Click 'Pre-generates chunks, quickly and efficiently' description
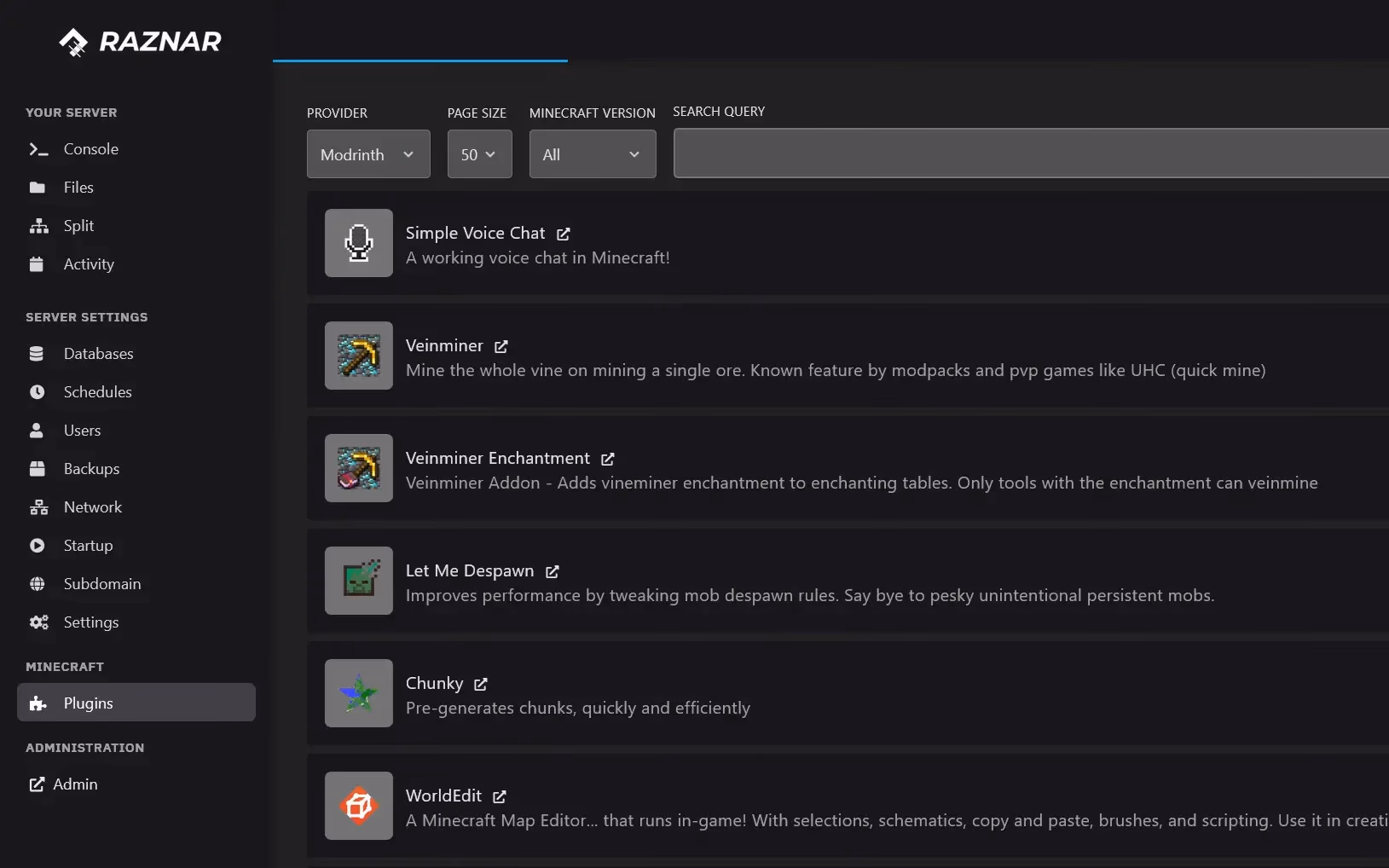Image resolution: width=1389 pixels, height=868 pixels. click(x=578, y=709)
